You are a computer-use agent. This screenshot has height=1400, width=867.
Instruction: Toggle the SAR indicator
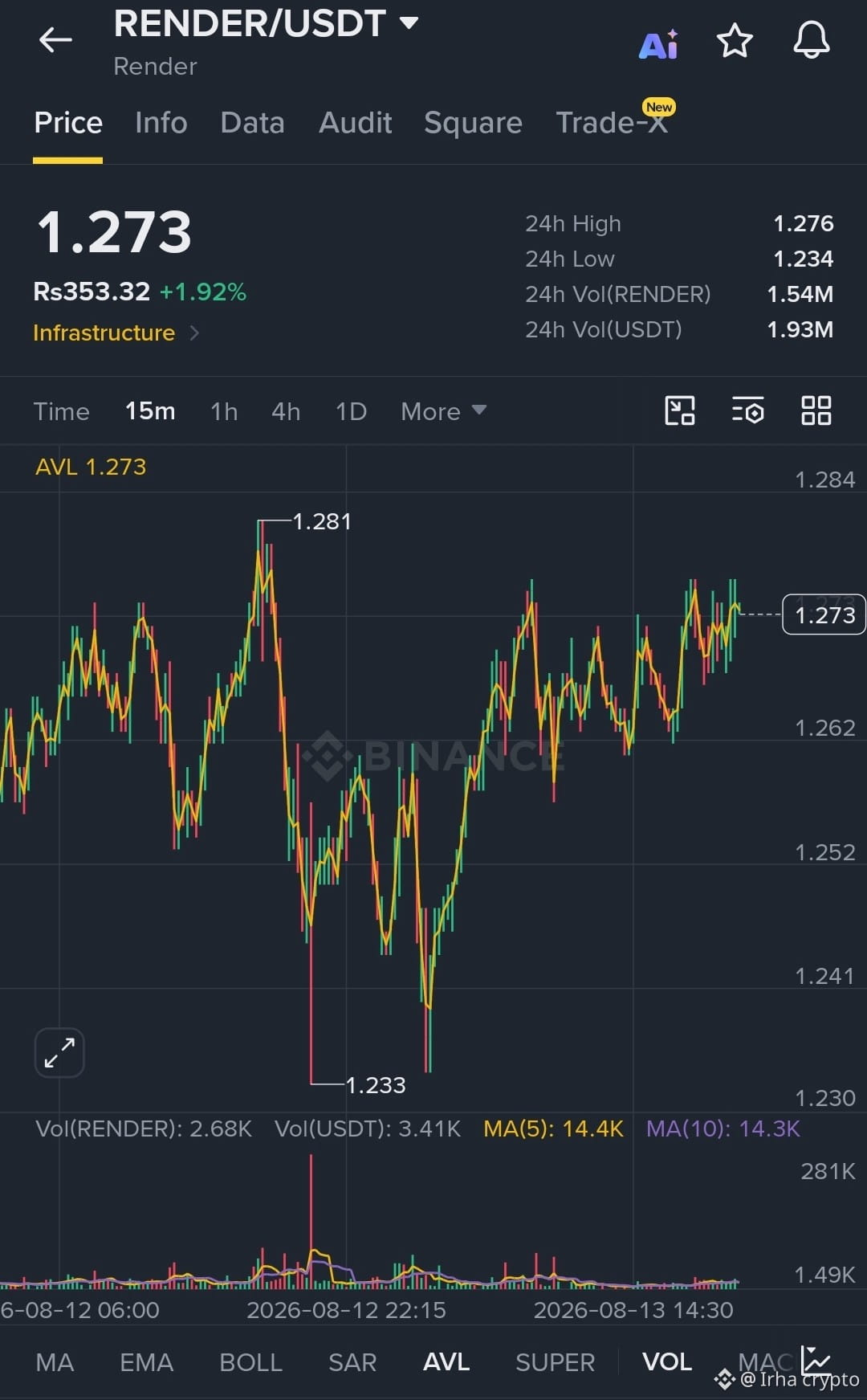(352, 1362)
